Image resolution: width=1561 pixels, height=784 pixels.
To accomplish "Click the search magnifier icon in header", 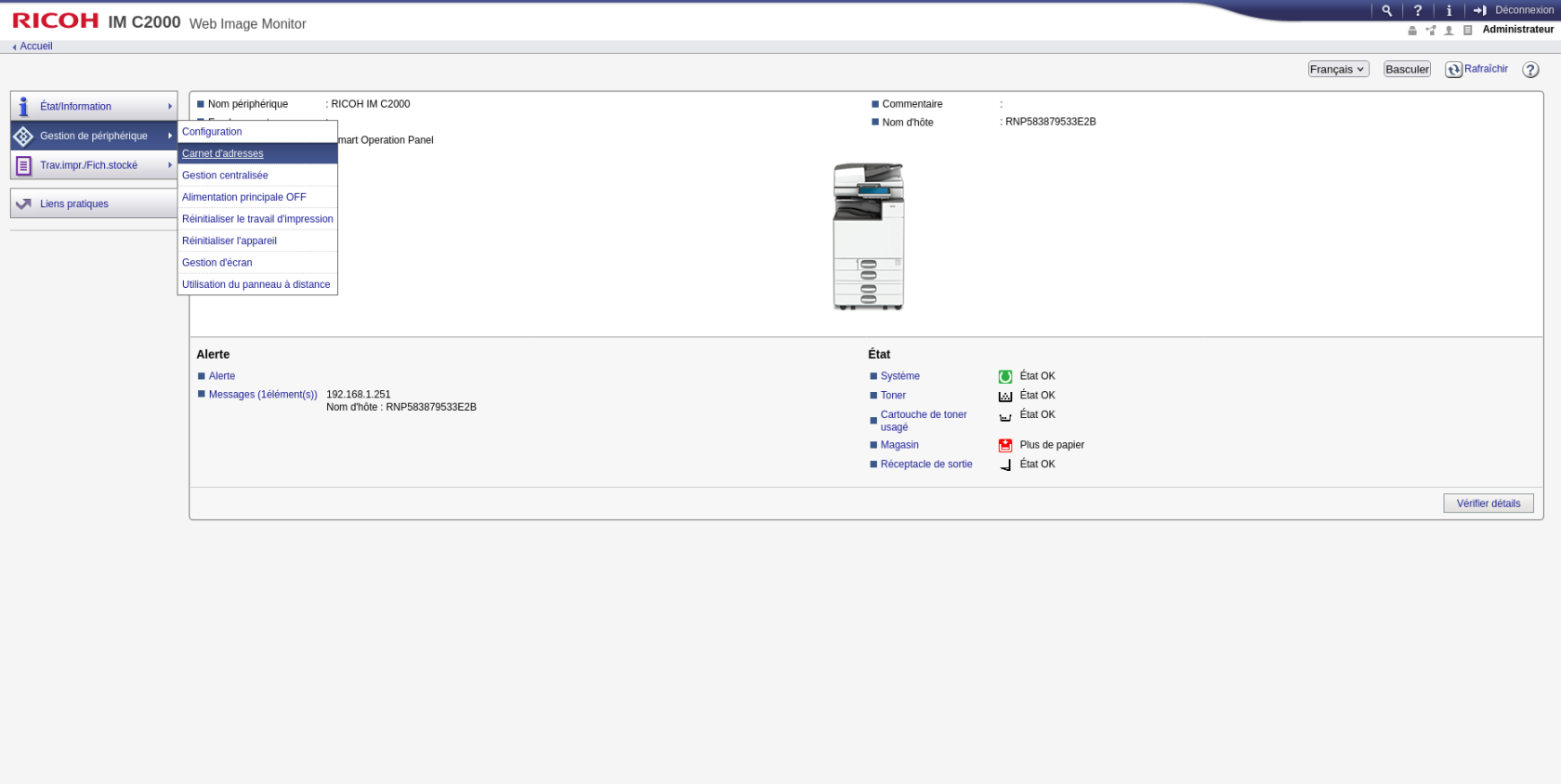I will pos(1386,11).
